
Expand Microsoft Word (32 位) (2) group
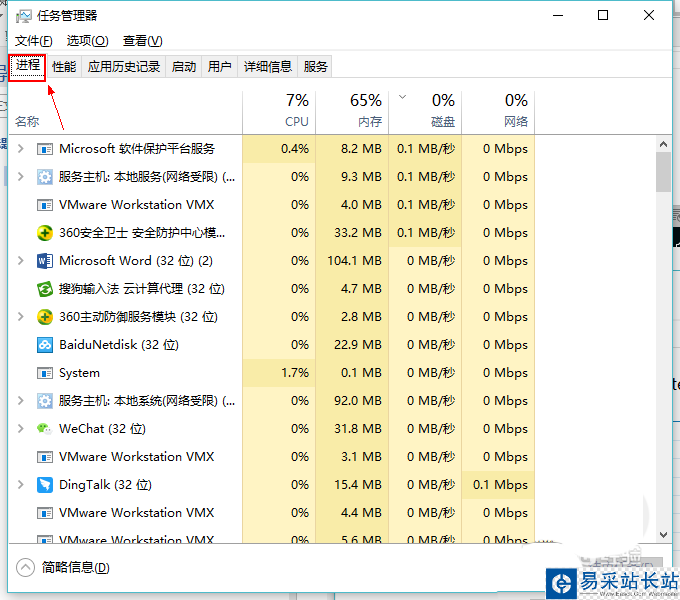tap(20, 261)
